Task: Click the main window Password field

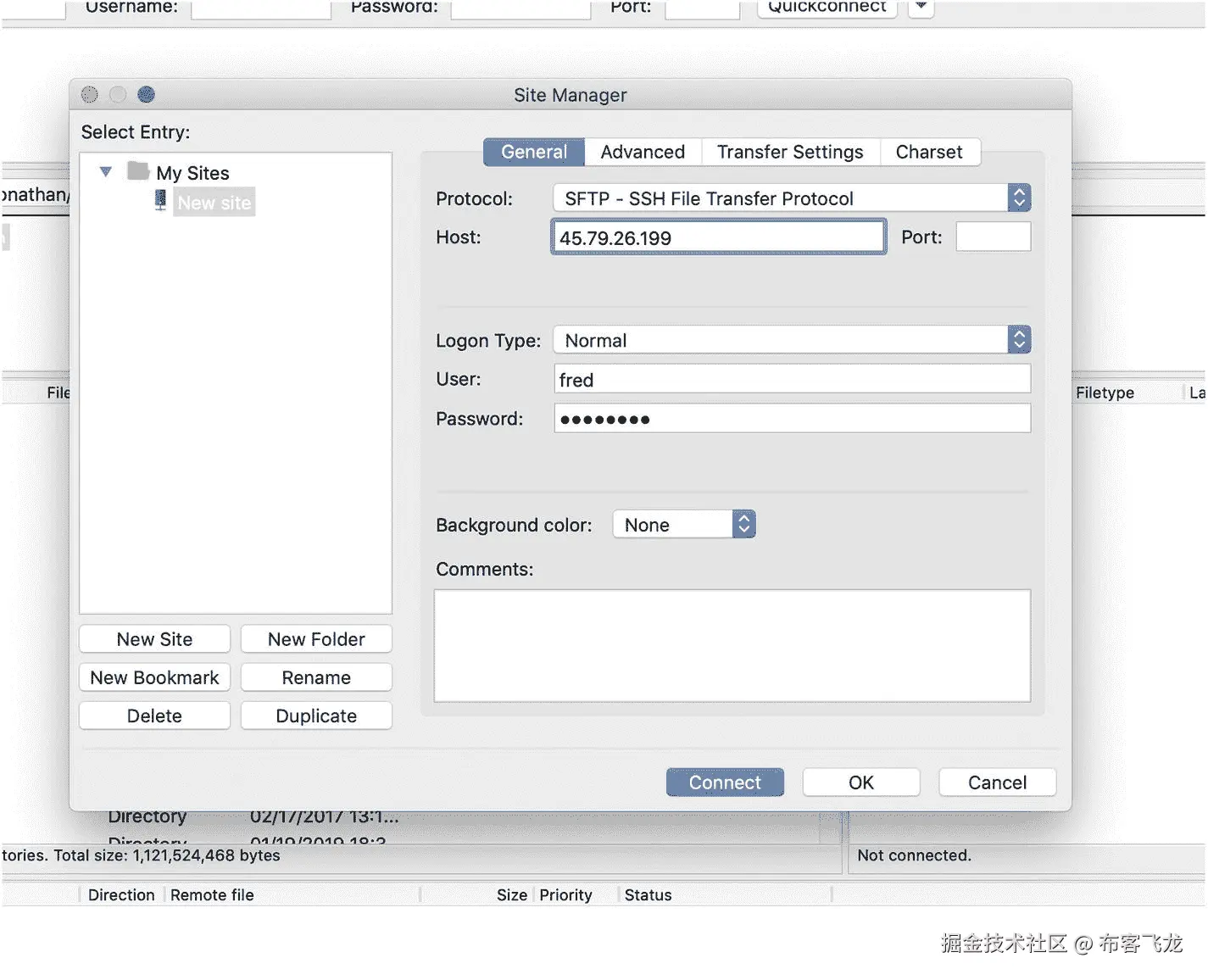Action: [x=520, y=8]
